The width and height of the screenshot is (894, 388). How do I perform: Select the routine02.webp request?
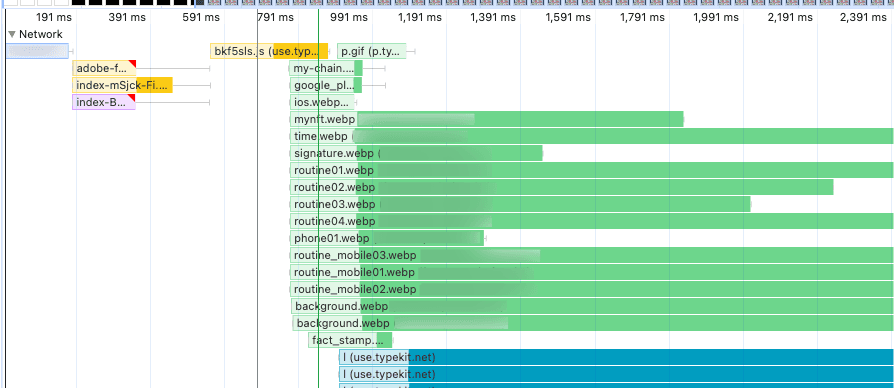coord(562,187)
